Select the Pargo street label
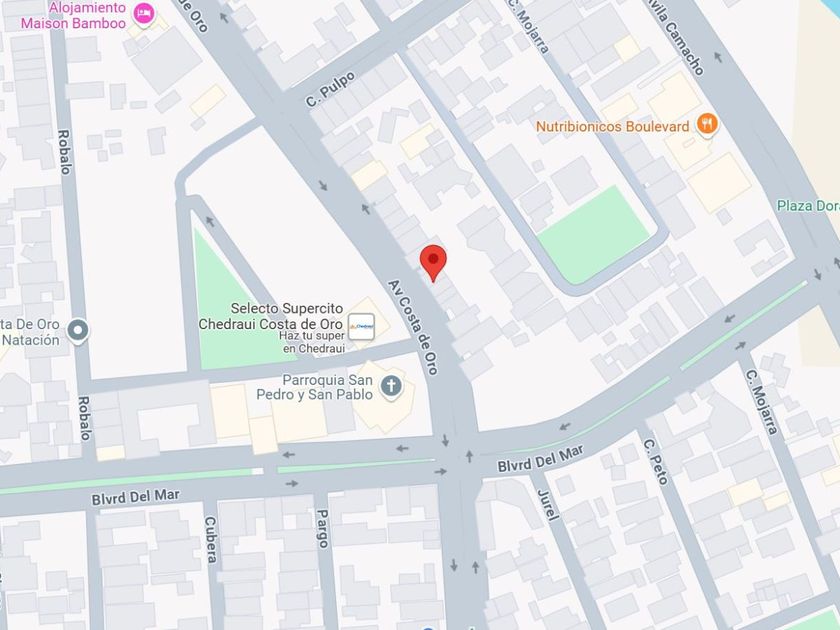The image size is (840, 630). point(322,528)
